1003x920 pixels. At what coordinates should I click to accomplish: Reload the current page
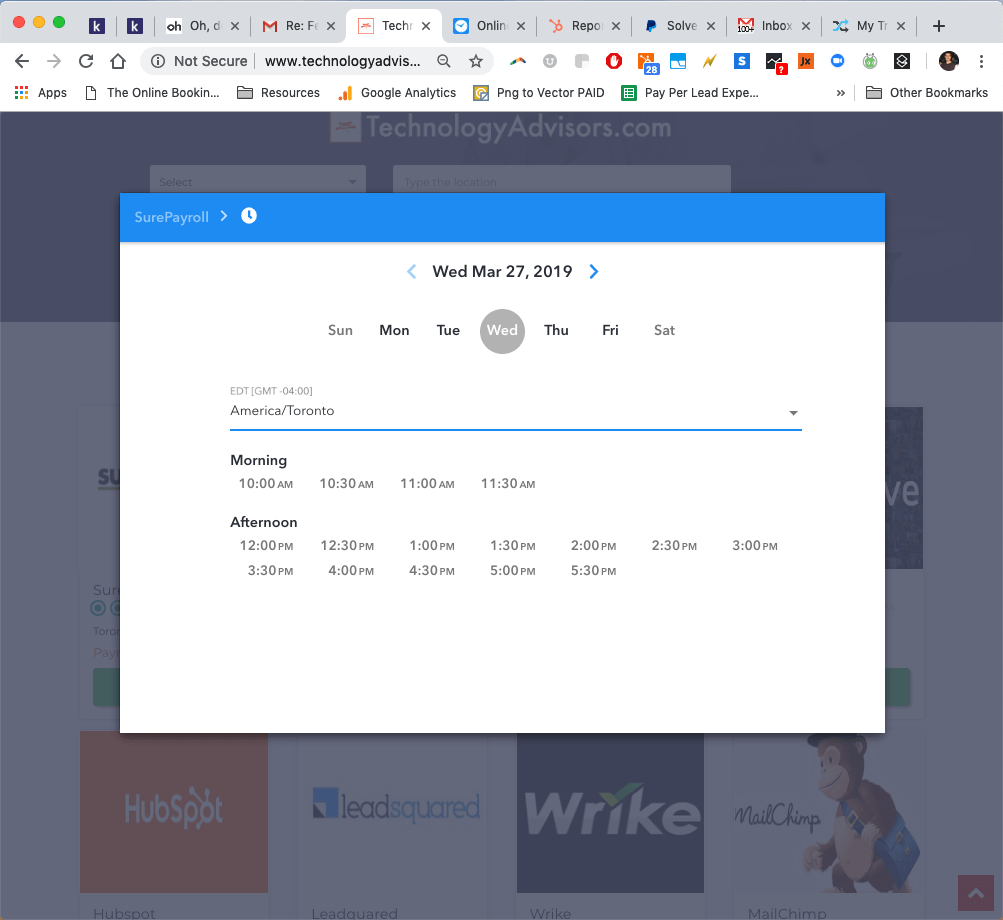click(x=86, y=61)
